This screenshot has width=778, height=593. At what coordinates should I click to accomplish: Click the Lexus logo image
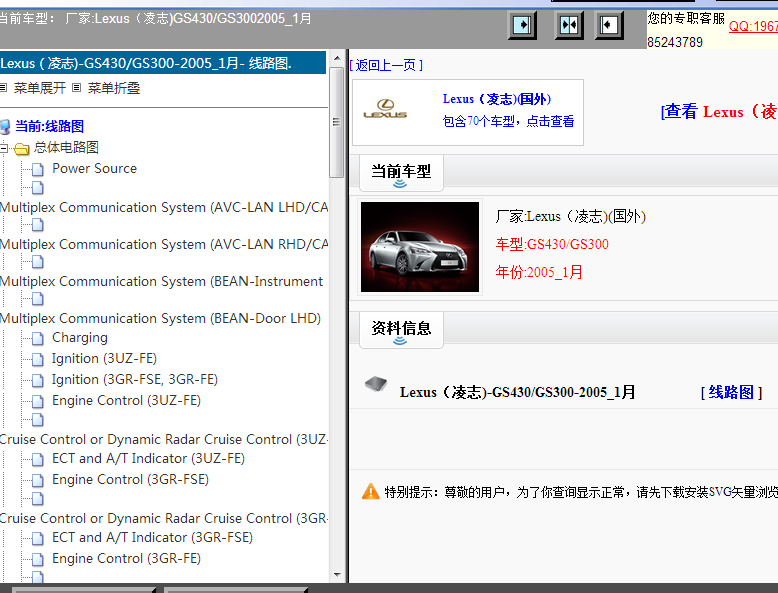click(385, 109)
